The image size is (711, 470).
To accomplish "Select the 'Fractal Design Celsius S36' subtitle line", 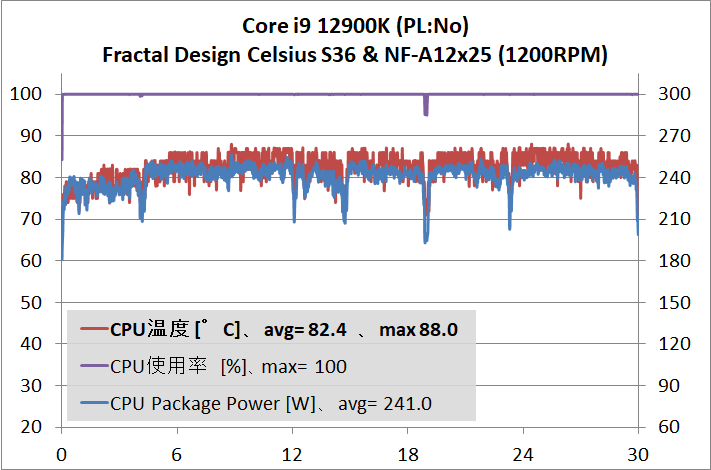I will click(x=355, y=55).
